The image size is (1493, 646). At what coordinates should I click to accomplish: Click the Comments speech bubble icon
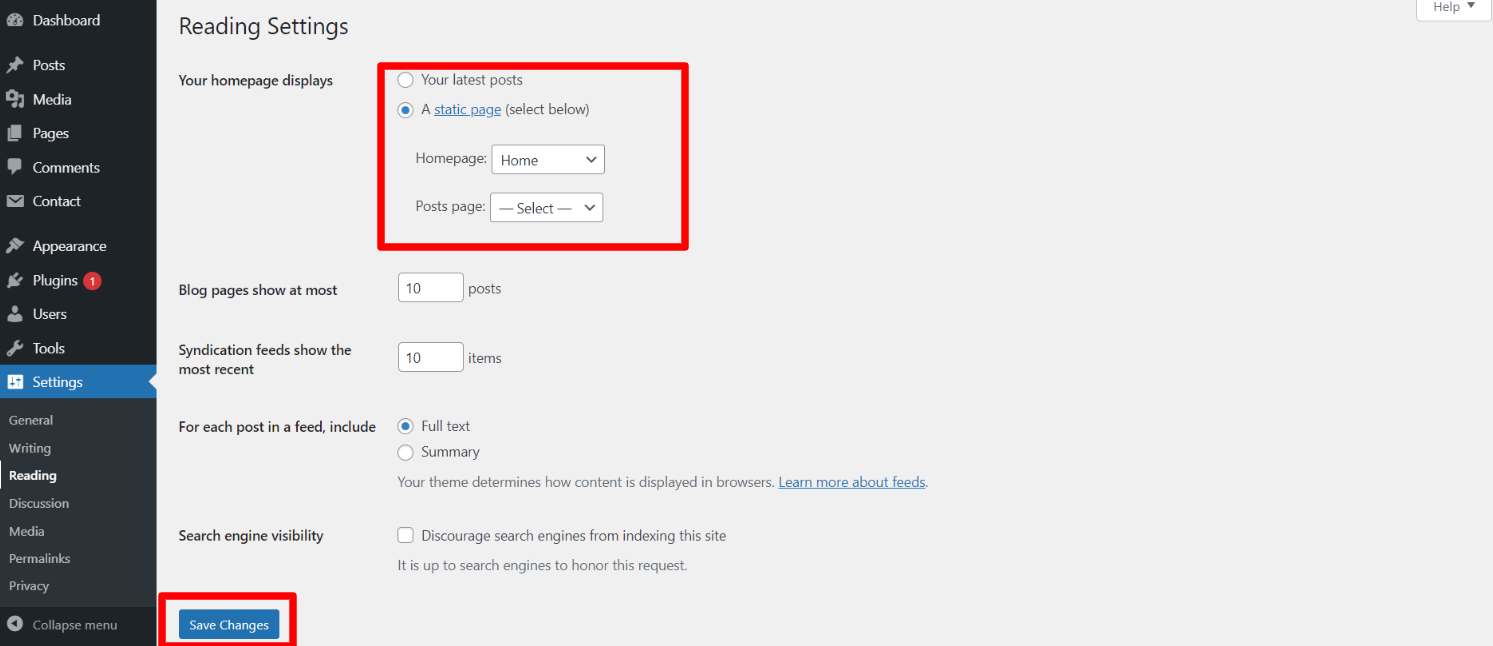[x=15, y=167]
